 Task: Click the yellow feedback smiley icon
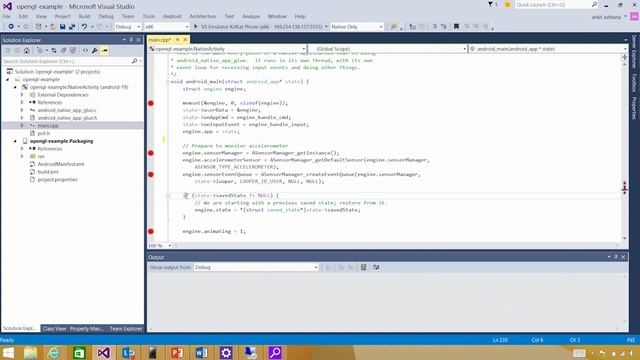point(507,4)
